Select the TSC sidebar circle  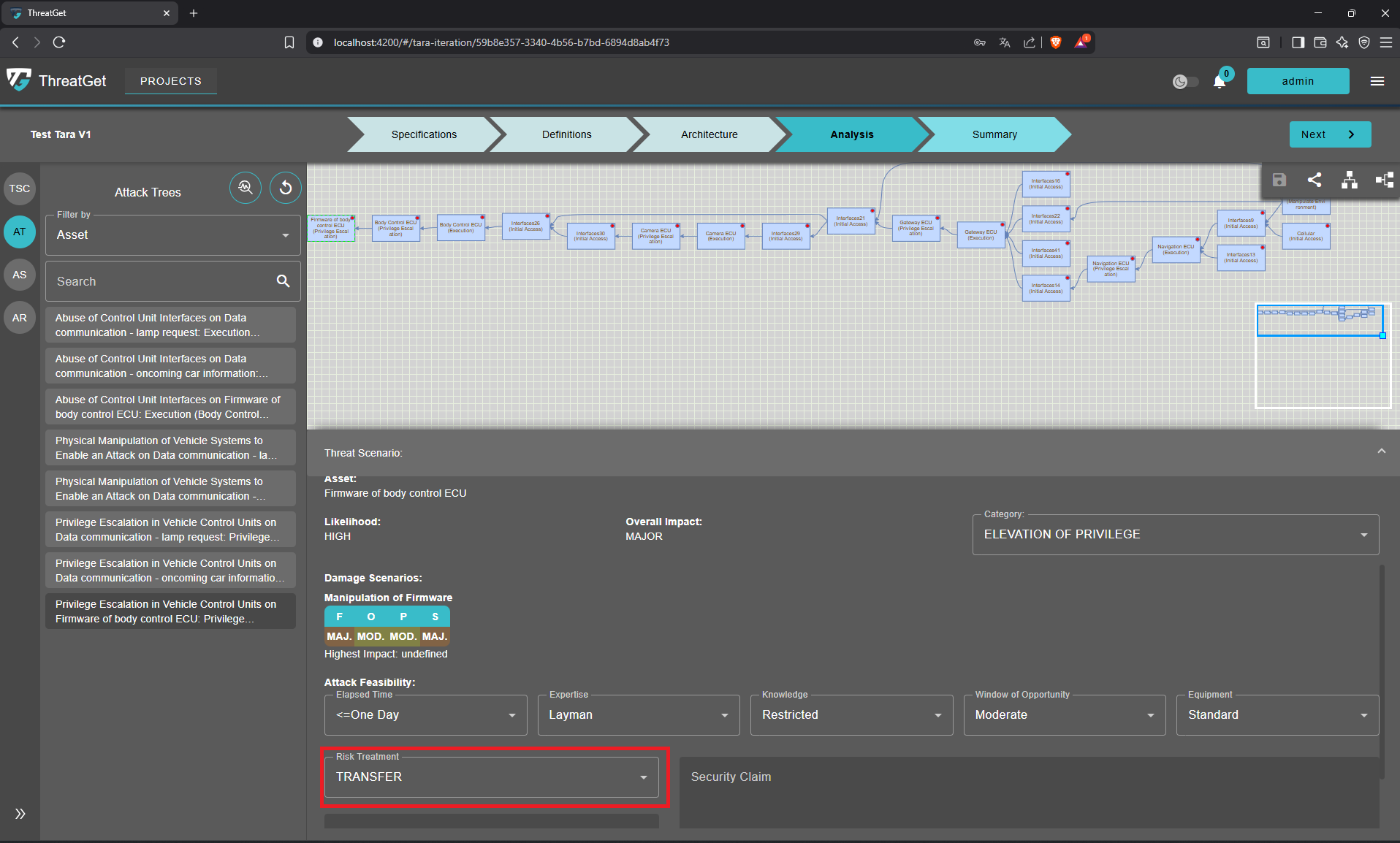pyautogui.click(x=20, y=188)
